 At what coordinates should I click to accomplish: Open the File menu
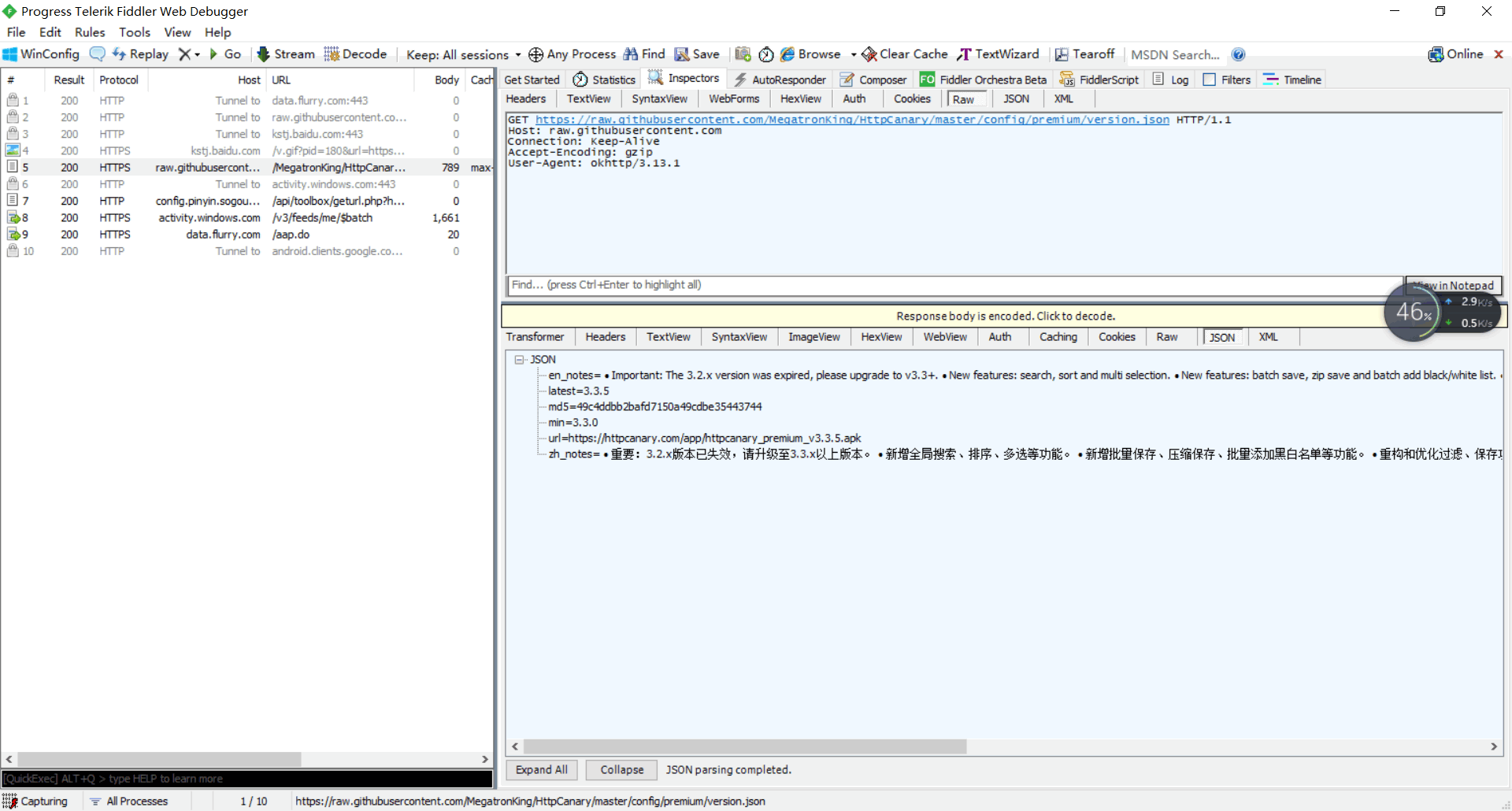[16, 32]
